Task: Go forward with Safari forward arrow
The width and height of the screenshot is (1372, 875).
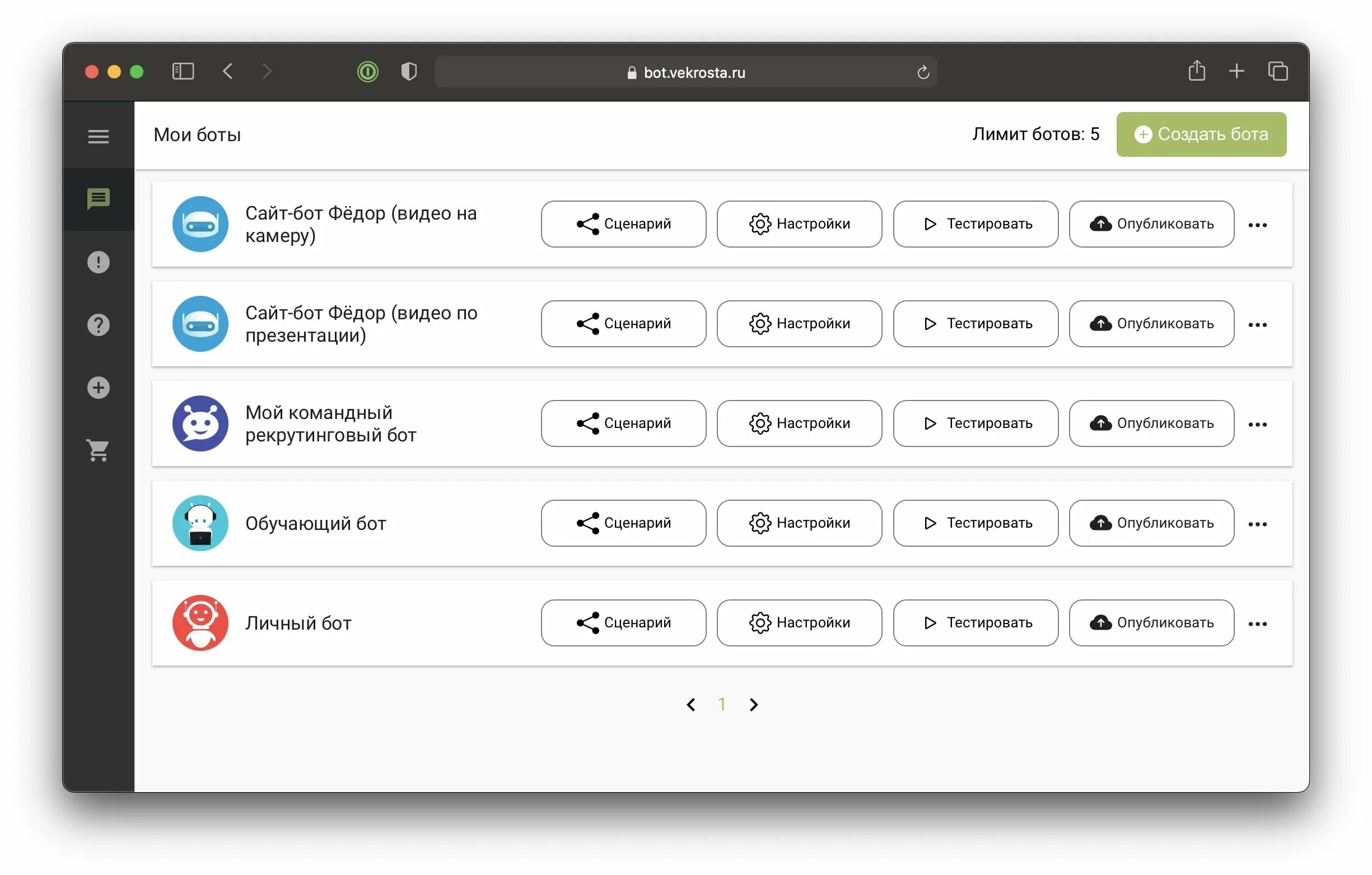Action: click(267, 71)
